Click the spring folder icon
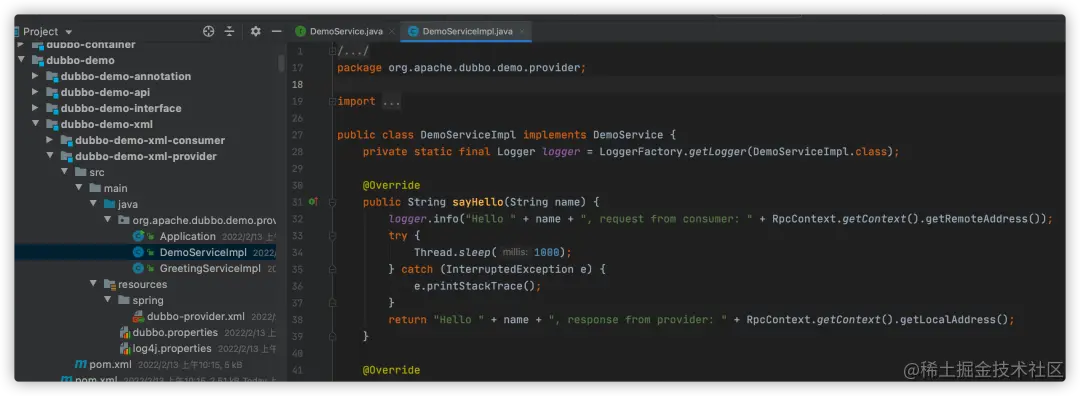 [x=123, y=300]
